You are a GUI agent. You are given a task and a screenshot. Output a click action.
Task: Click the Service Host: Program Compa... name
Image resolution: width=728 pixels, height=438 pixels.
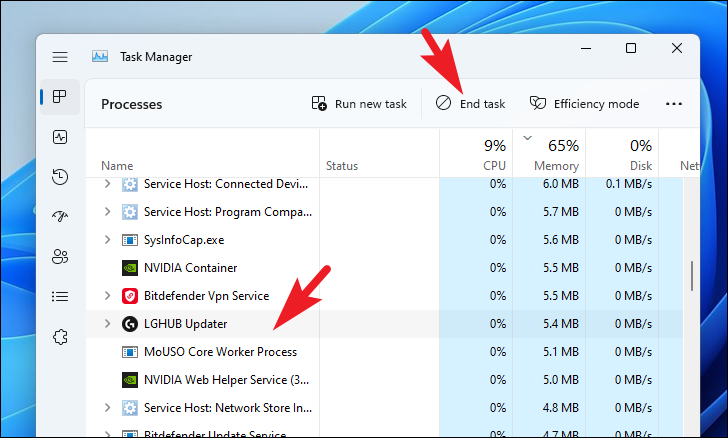click(x=228, y=212)
